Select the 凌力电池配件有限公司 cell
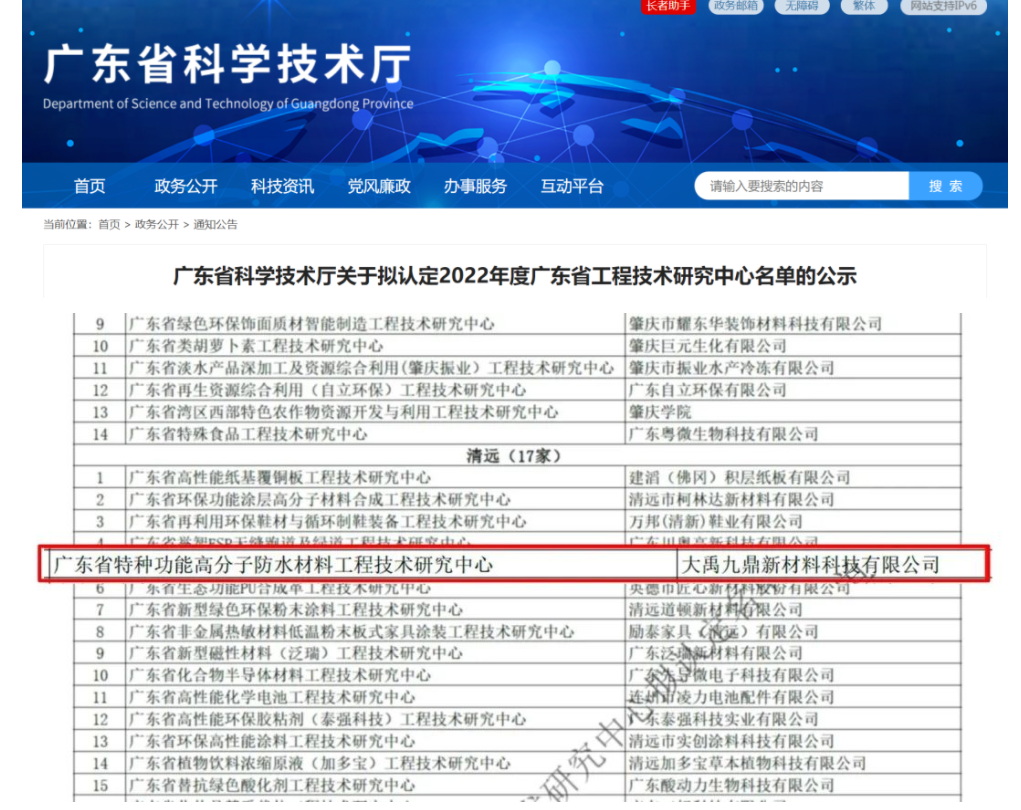Image resolution: width=1021 pixels, height=810 pixels. (792, 698)
